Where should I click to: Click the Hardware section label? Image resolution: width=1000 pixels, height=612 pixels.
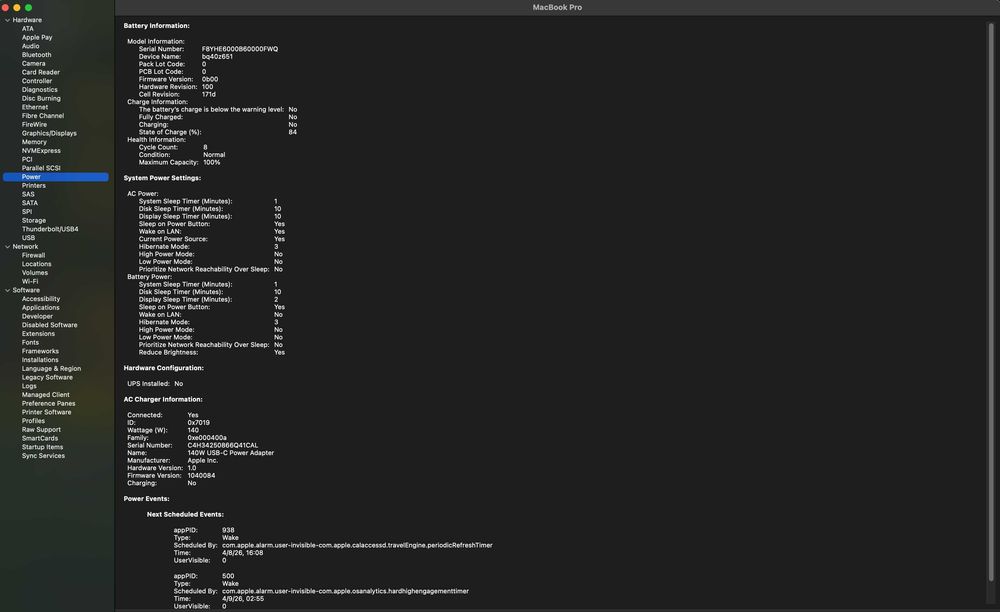pyautogui.click(x=27, y=20)
